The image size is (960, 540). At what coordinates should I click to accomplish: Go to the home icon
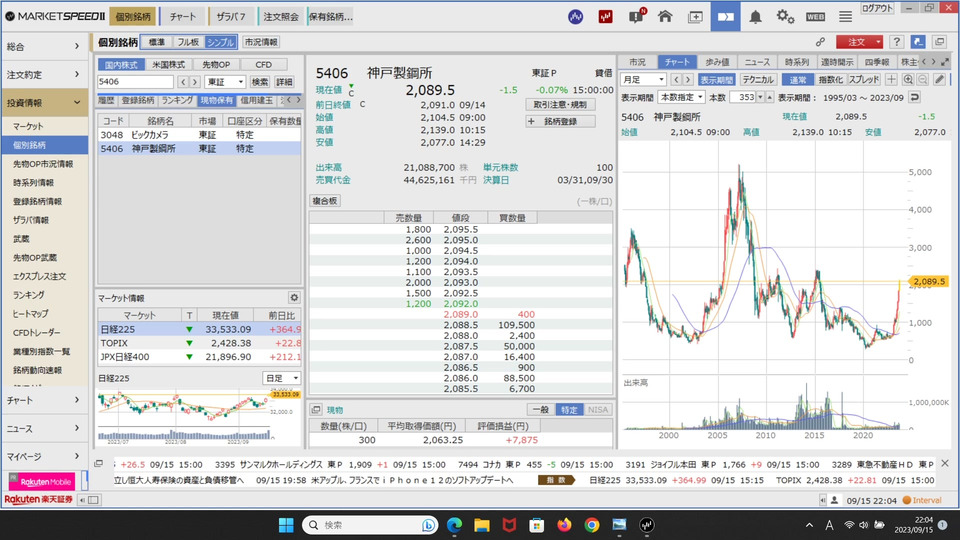coord(666,17)
